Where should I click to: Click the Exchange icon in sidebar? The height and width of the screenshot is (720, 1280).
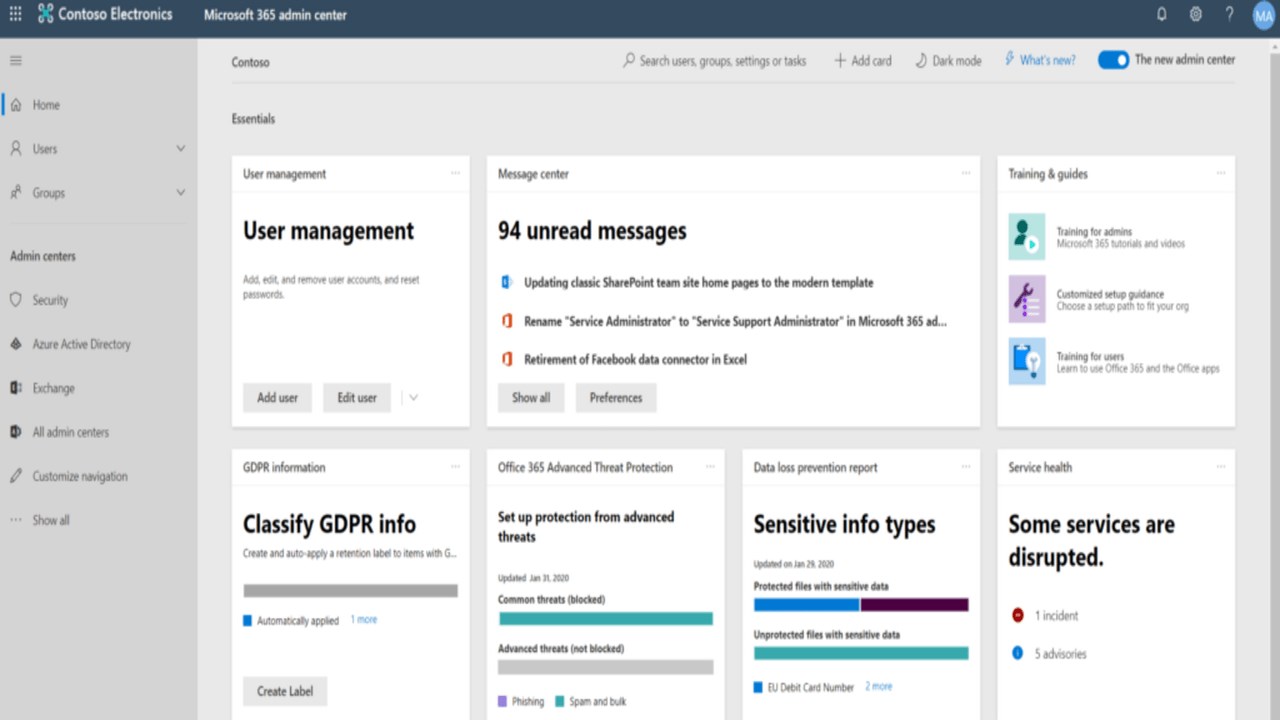pos(16,388)
